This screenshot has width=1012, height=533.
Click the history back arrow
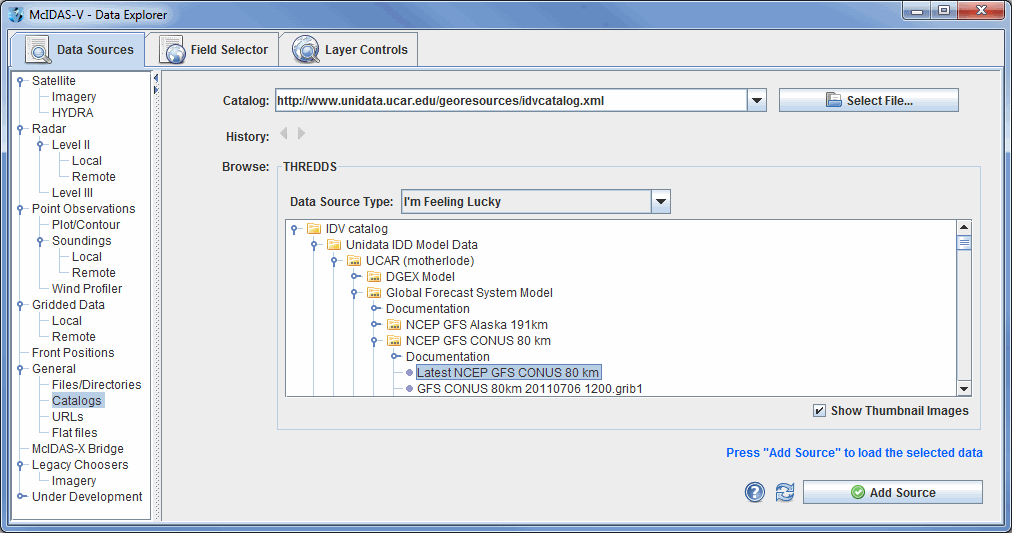pyautogui.click(x=283, y=134)
